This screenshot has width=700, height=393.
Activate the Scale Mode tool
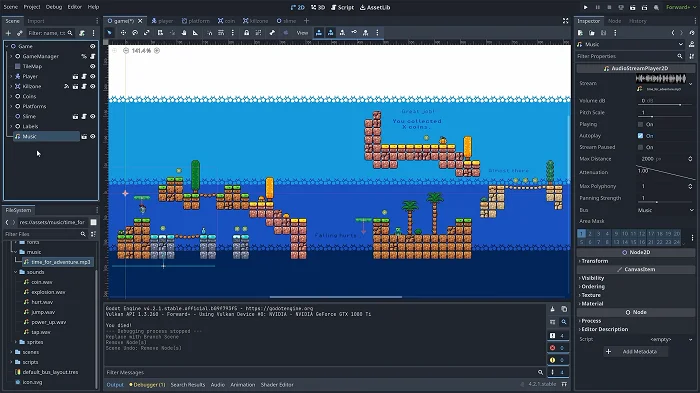point(146,33)
